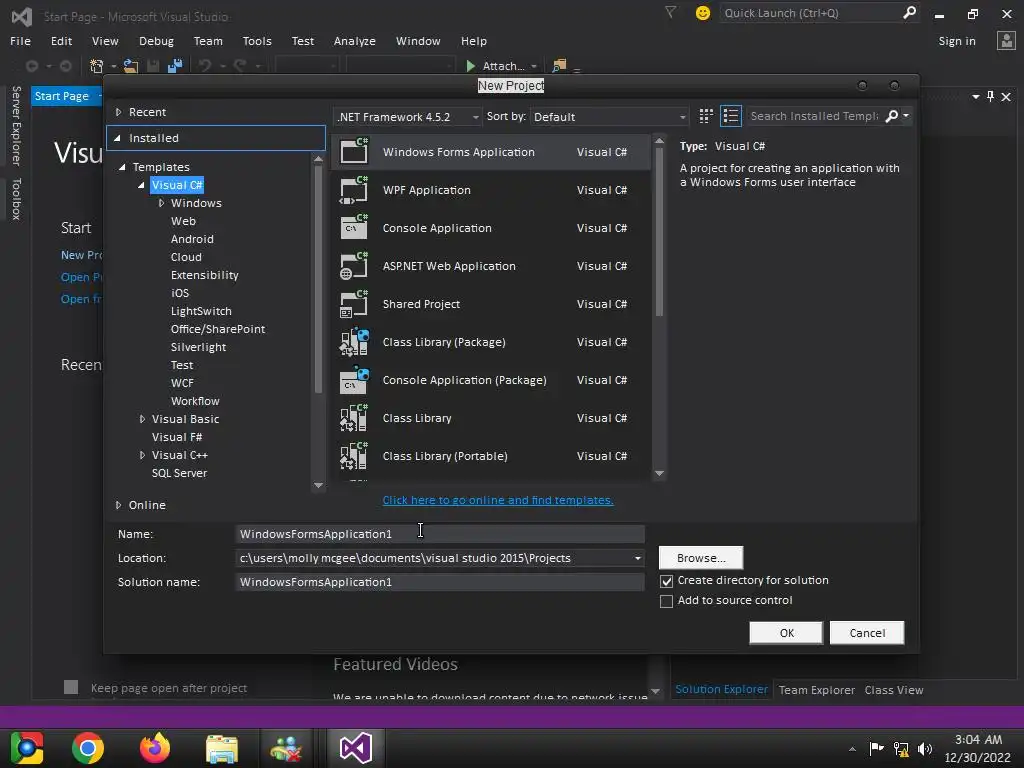Expand the Windows node under Visual C#
The image size is (1024, 768).
(x=161, y=203)
